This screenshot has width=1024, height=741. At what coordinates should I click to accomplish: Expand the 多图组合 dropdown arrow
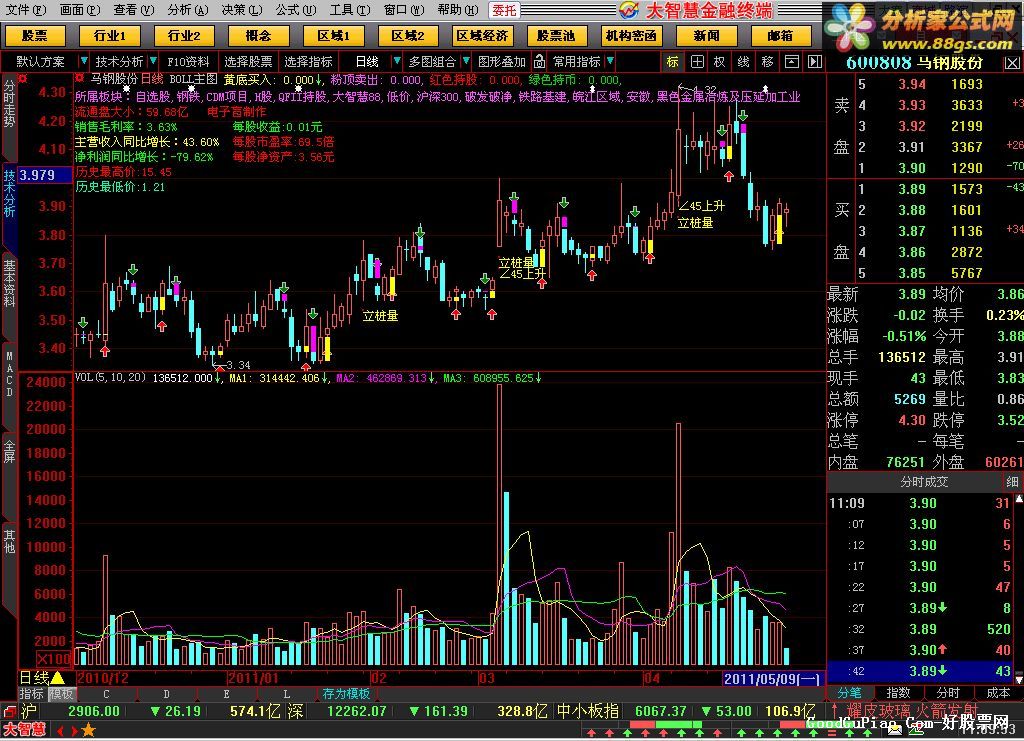(466, 61)
